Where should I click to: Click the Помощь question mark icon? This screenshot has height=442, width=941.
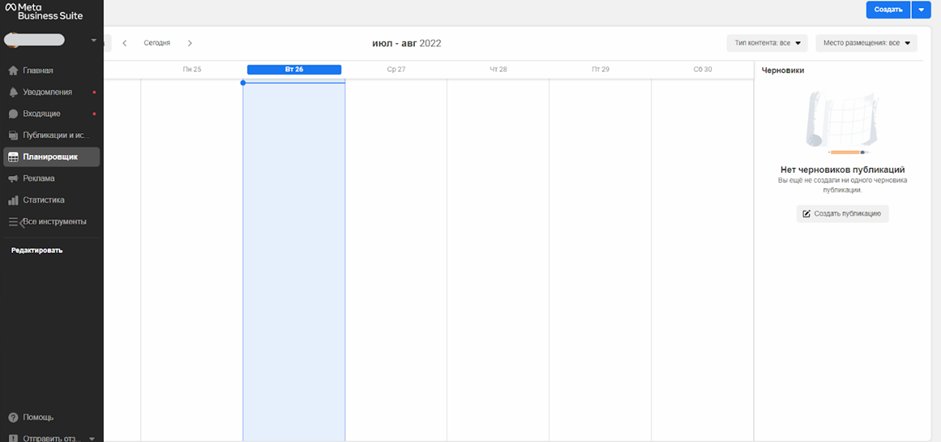coord(13,417)
